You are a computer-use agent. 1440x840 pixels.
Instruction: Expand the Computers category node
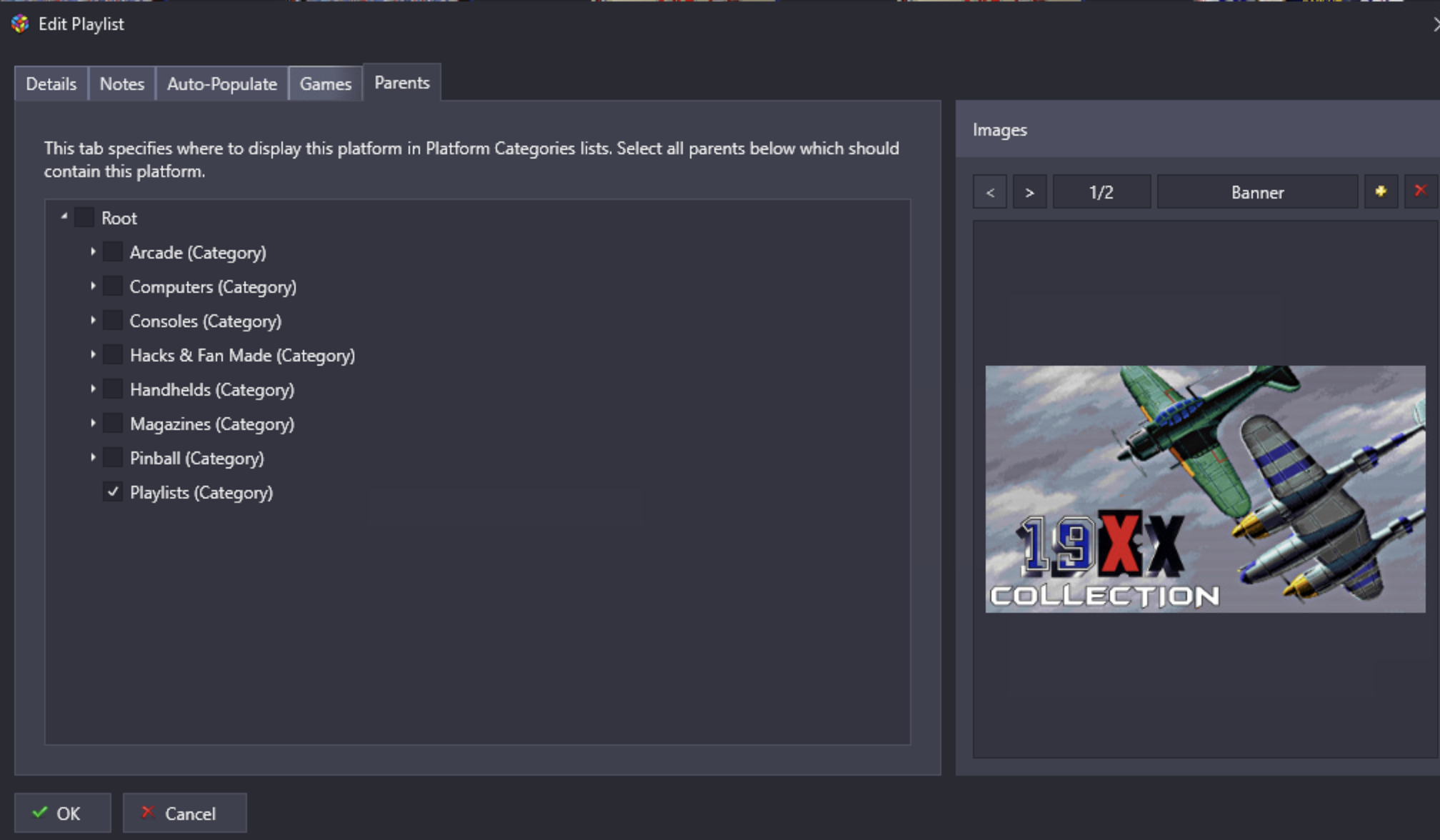pyautogui.click(x=93, y=286)
